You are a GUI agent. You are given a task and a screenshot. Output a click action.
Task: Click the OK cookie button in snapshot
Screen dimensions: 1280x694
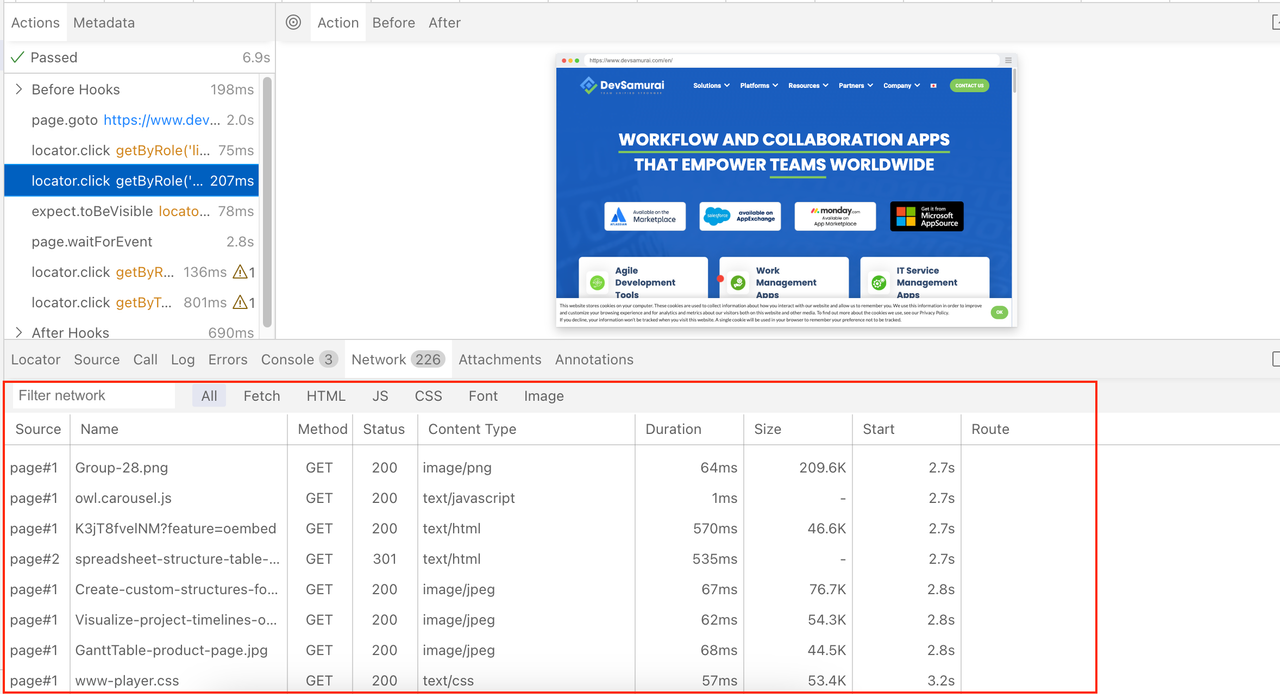pos(999,312)
